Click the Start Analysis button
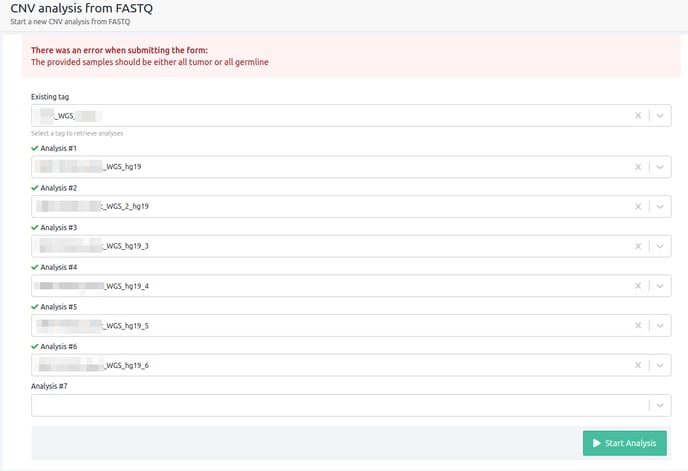The height and width of the screenshot is (471, 688). (624, 443)
